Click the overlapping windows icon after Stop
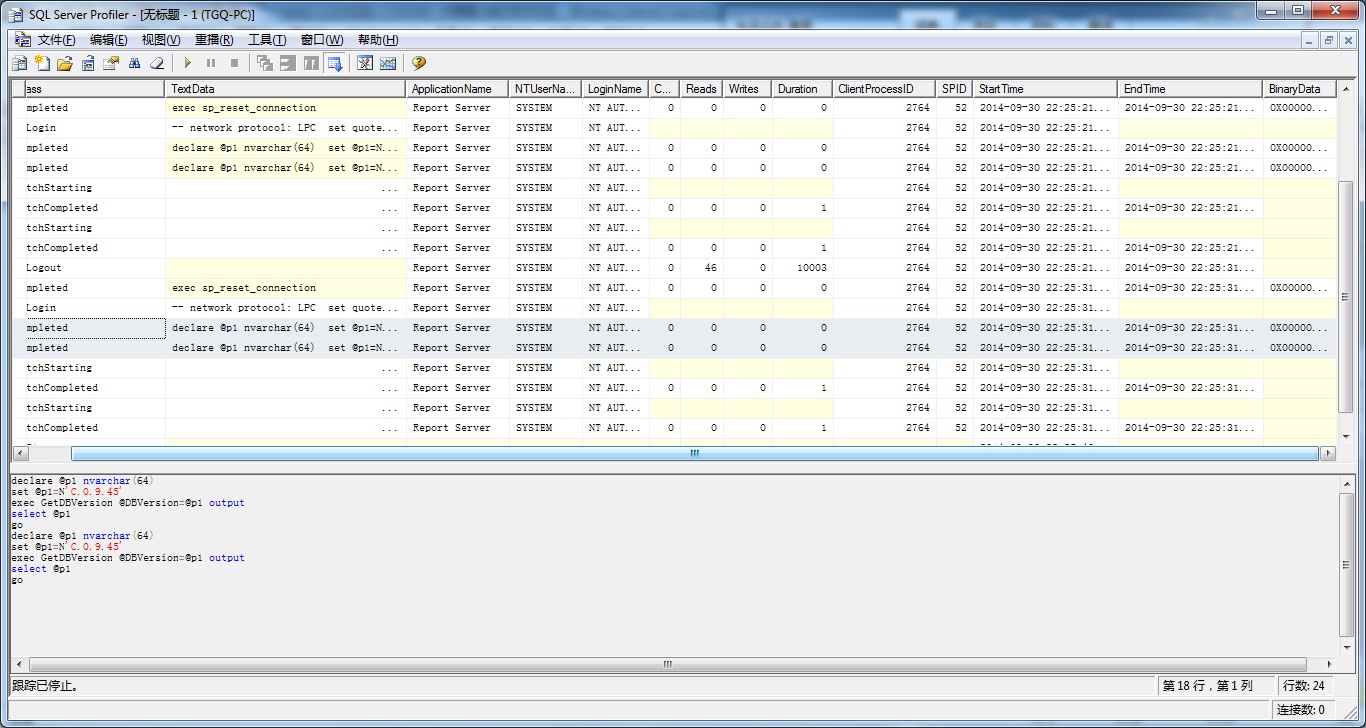Image resolution: width=1366 pixels, height=728 pixels. (265, 63)
